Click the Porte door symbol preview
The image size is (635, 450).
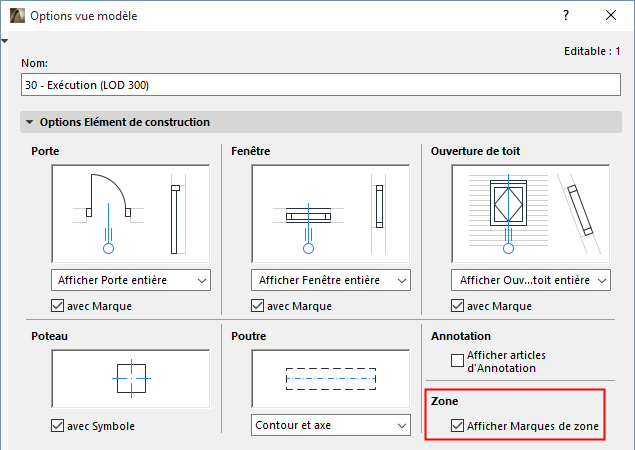pos(130,212)
